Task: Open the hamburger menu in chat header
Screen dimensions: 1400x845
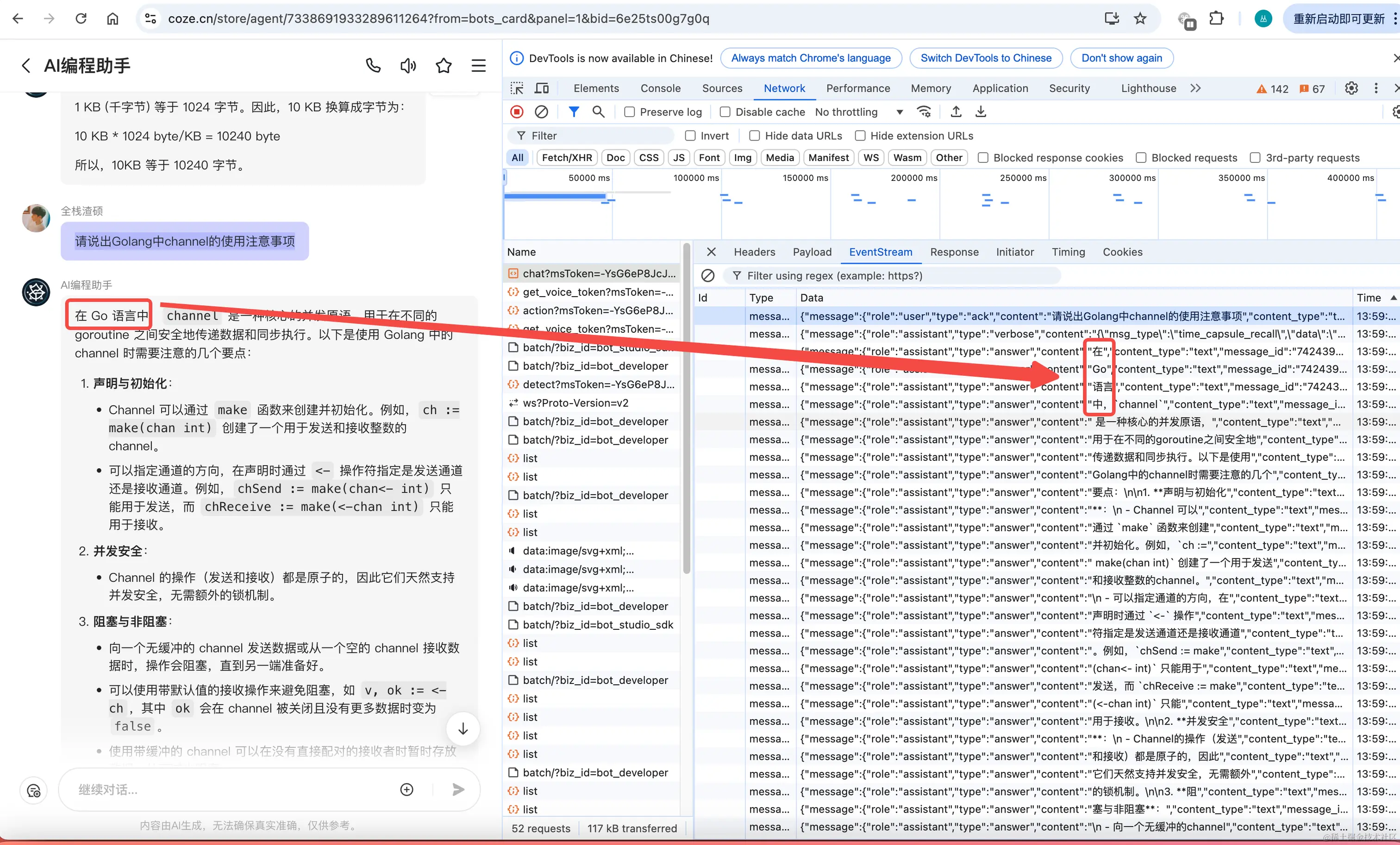Action: click(478, 66)
